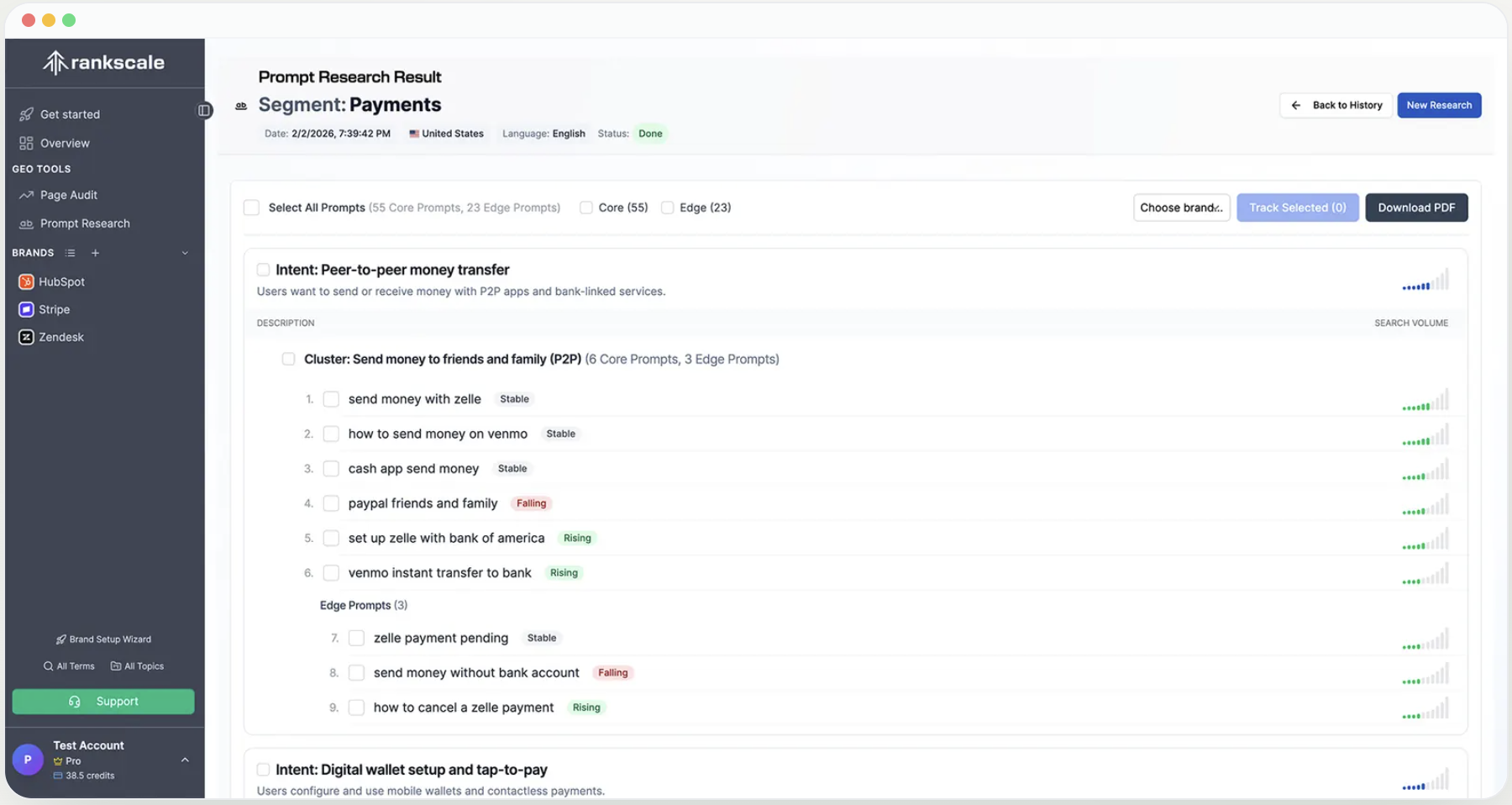Click the Prompt Research sidebar icon
Viewport: 1512px width, 805px height.
coord(27,224)
